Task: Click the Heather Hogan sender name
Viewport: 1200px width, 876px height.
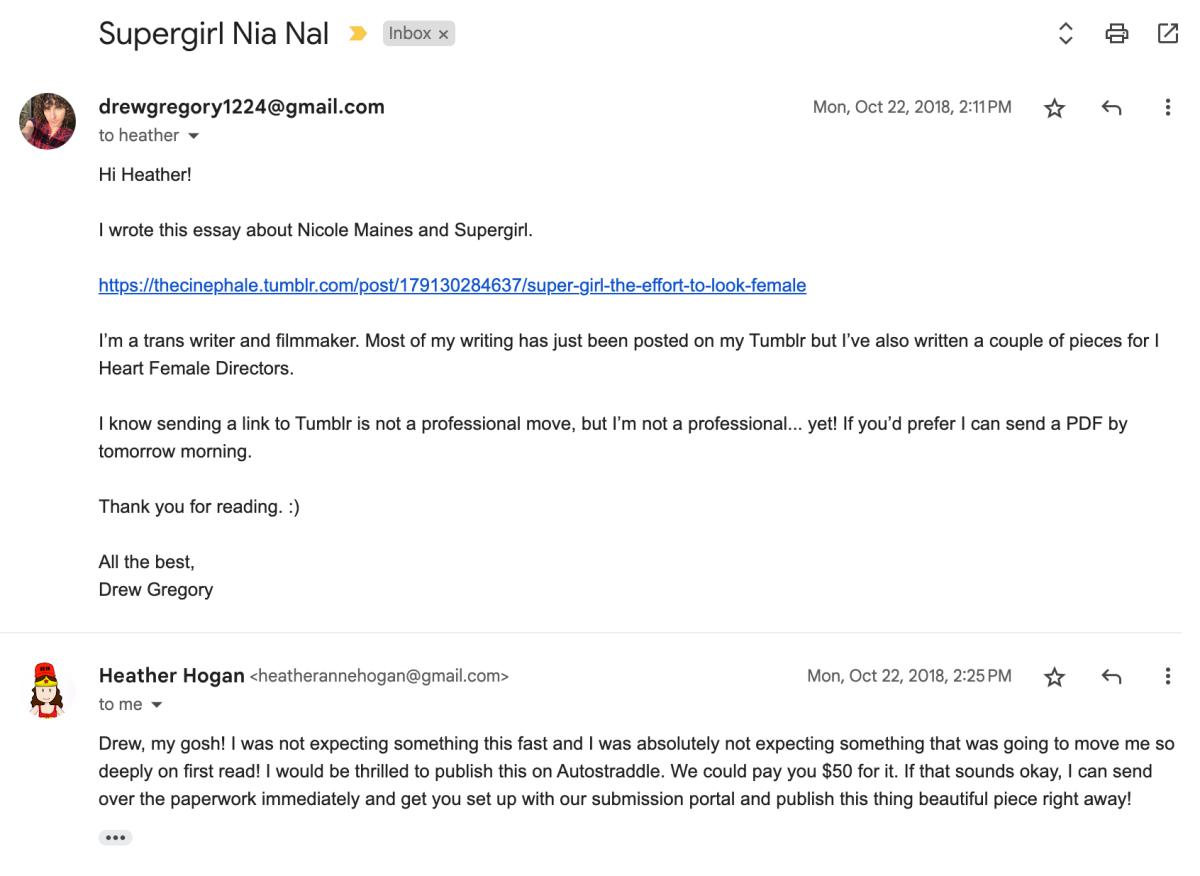Action: (x=171, y=676)
